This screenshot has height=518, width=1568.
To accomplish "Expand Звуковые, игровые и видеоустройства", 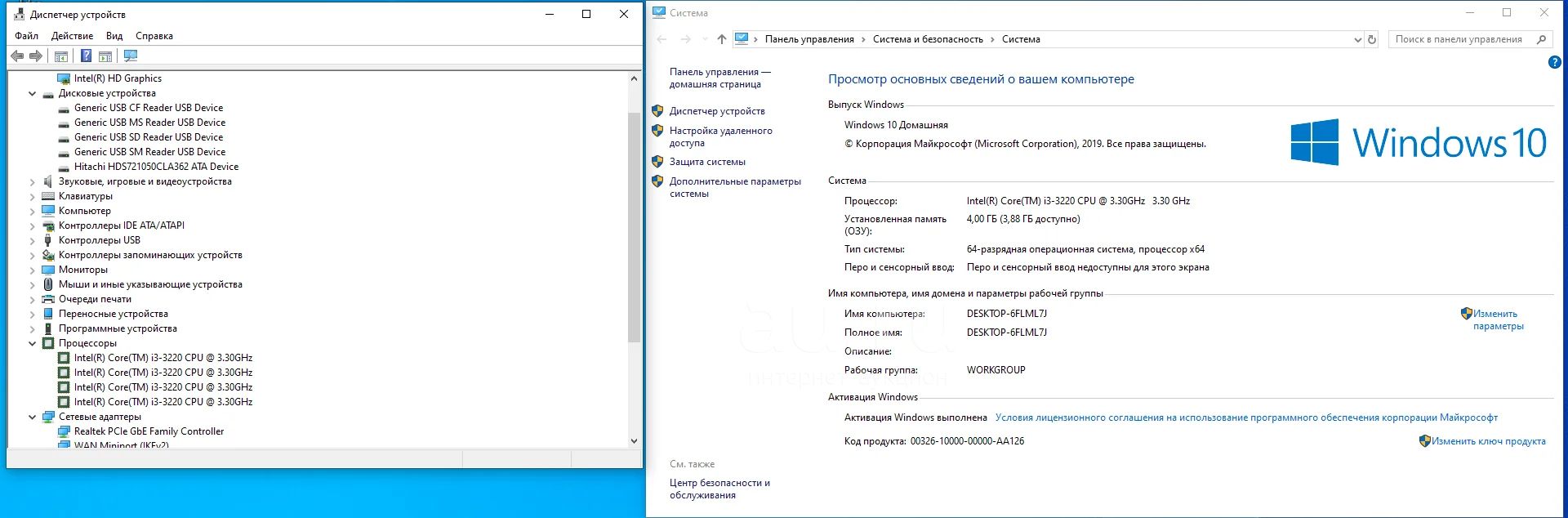I will coord(33,181).
